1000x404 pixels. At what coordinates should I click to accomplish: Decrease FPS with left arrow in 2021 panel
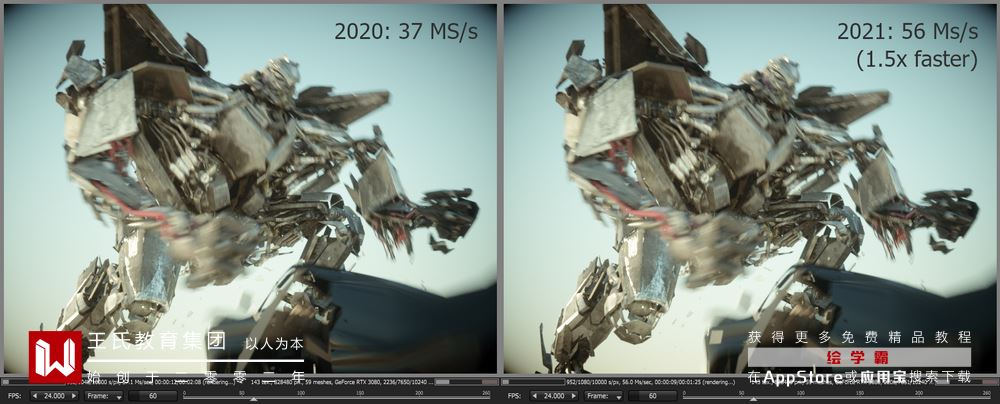(535, 396)
